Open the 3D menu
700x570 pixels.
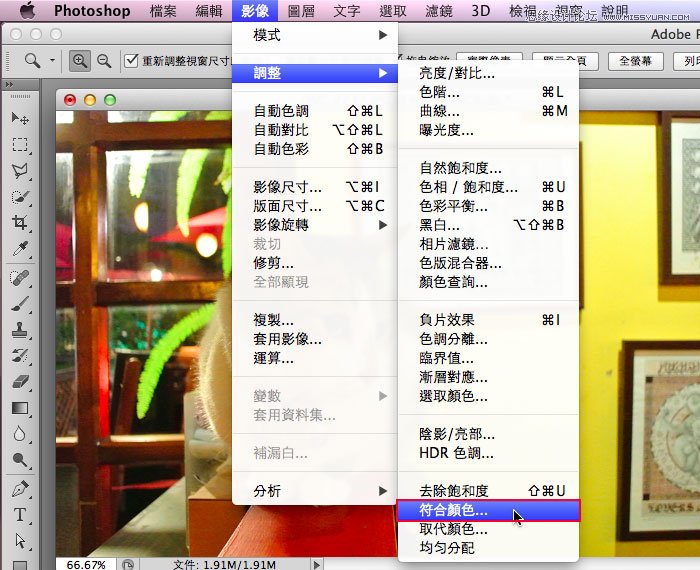[x=481, y=11]
